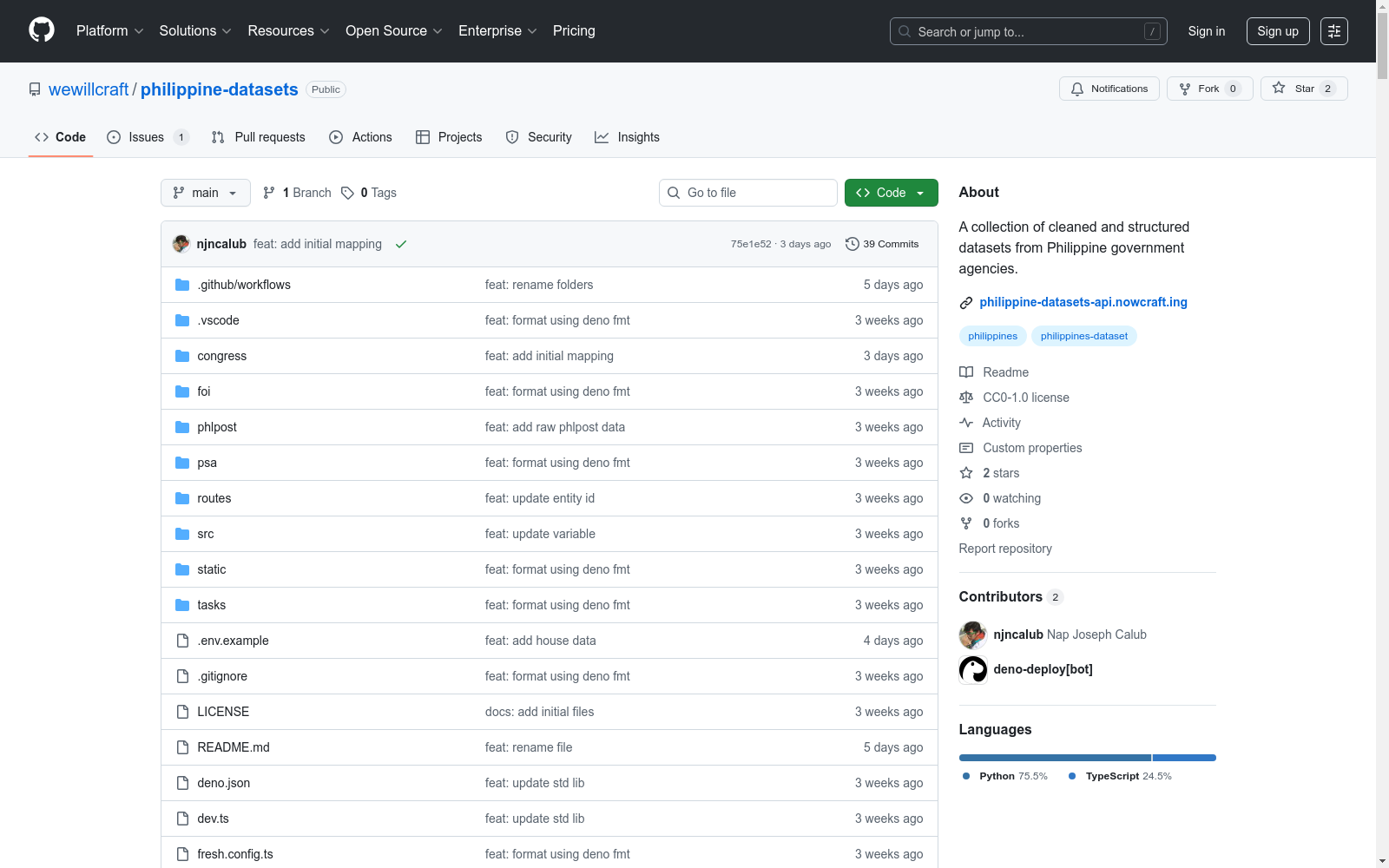Click the GitHub logo icon
The image size is (1389, 868).
[x=42, y=30]
